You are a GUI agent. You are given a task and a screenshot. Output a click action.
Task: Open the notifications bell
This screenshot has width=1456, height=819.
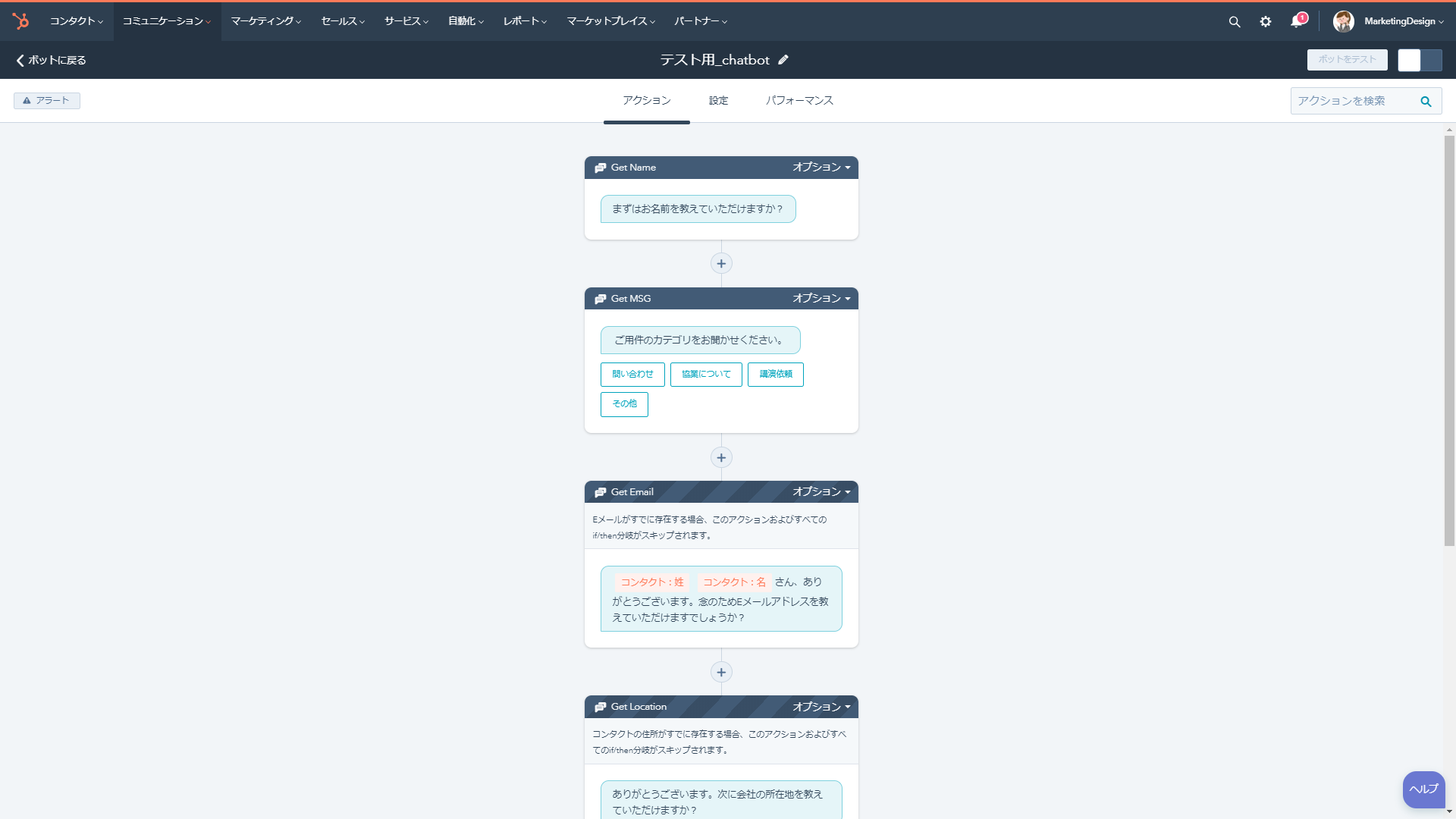(x=1297, y=21)
